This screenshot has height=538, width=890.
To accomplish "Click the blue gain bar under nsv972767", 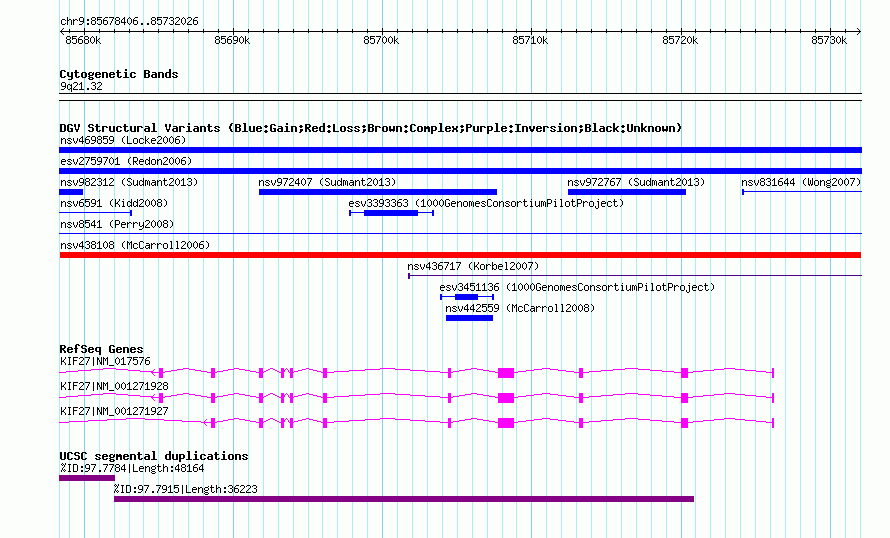I will (627, 192).
